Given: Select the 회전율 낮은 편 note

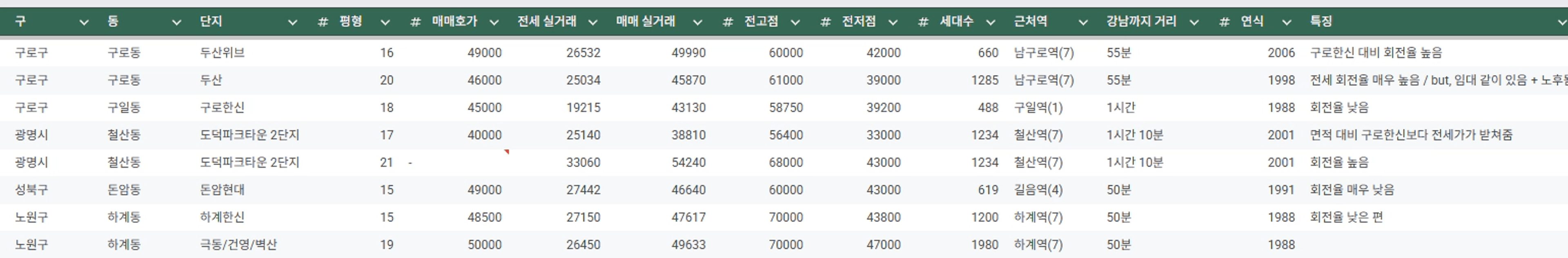Looking at the screenshot, I should pos(1346,217).
